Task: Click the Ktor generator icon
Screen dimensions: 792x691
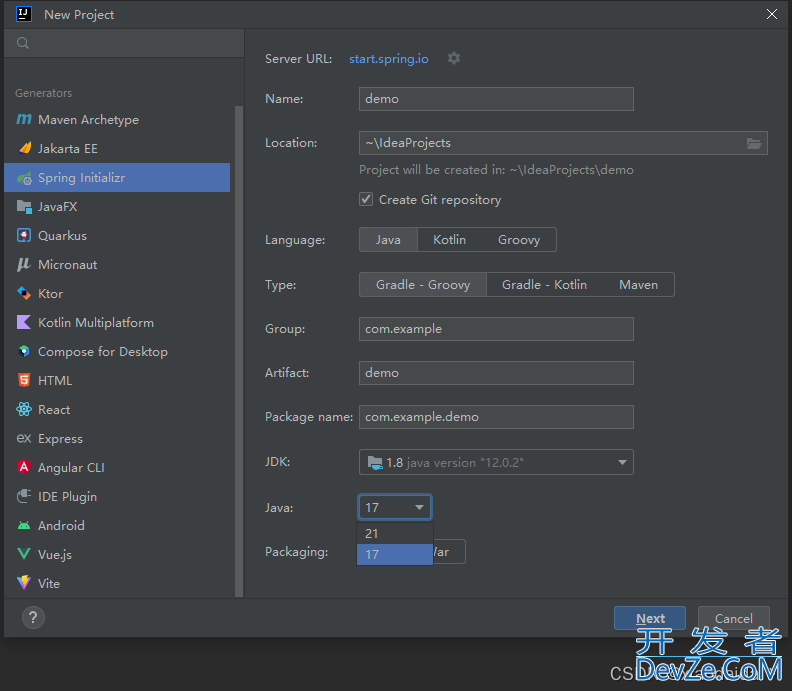Action: [x=24, y=293]
